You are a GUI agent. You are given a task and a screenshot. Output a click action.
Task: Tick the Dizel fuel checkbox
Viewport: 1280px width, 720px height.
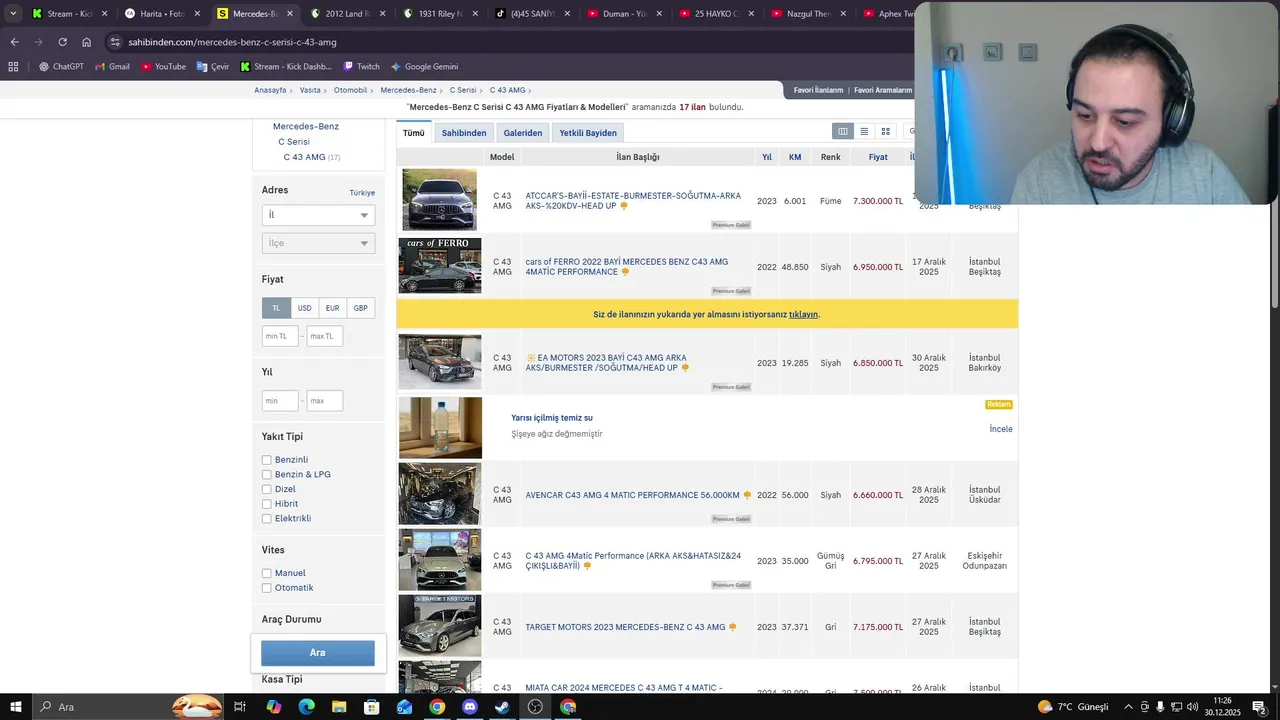[267, 489]
